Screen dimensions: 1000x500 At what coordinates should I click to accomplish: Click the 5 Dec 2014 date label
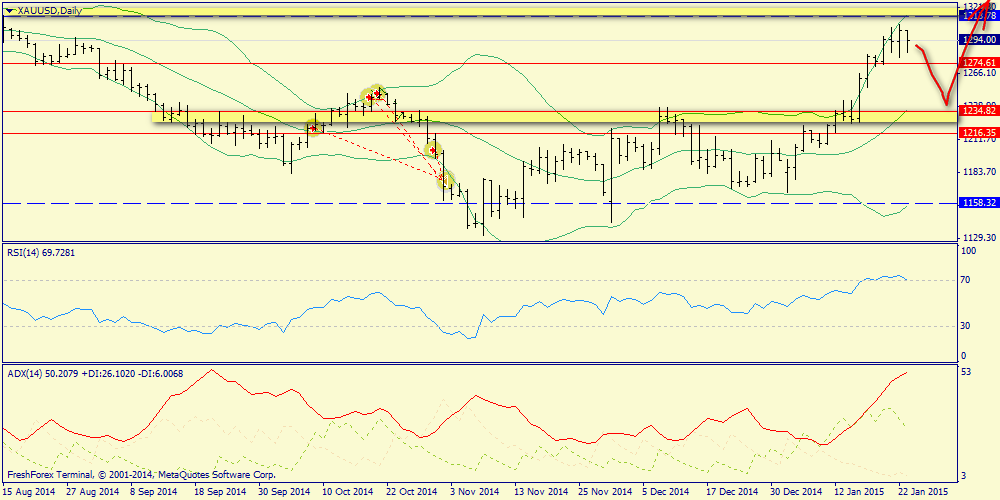click(665, 492)
